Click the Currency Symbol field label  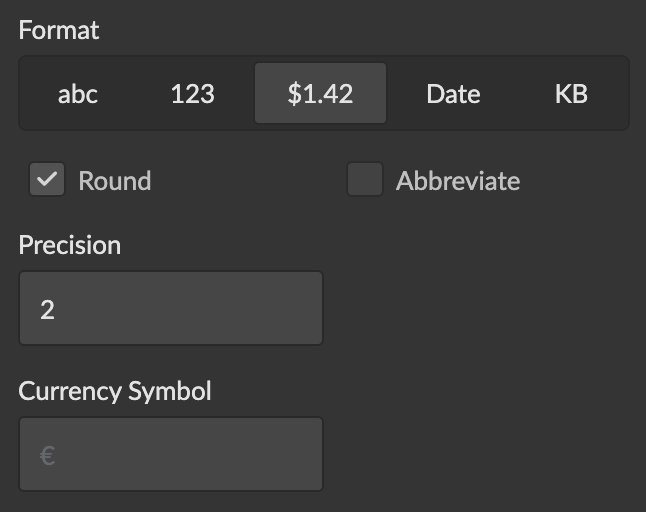coord(115,390)
